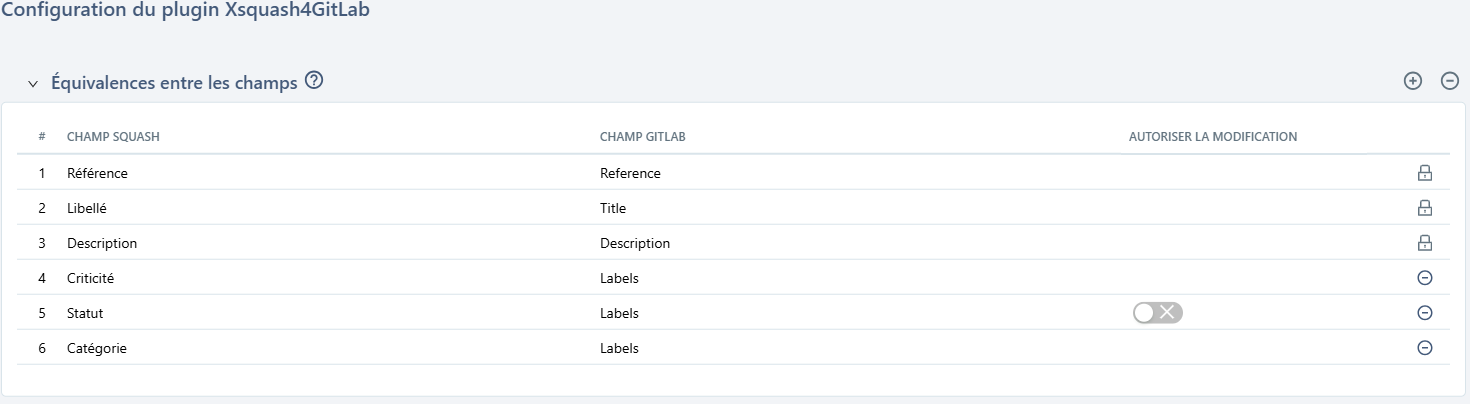Click the Équivalences entre les champs heading
The width and height of the screenshot is (1470, 404).
coord(174,84)
